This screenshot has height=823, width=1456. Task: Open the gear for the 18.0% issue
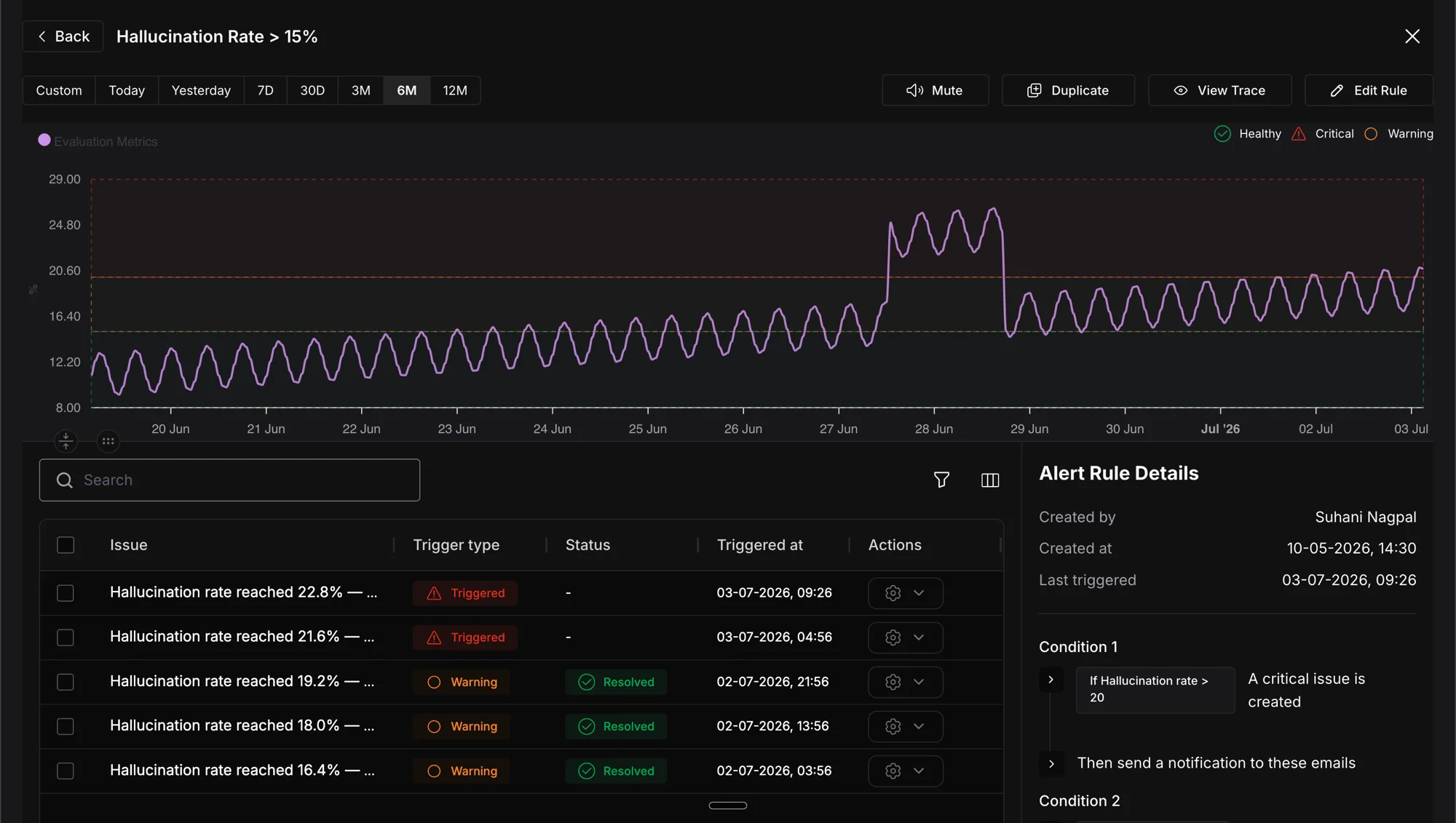pos(893,726)
